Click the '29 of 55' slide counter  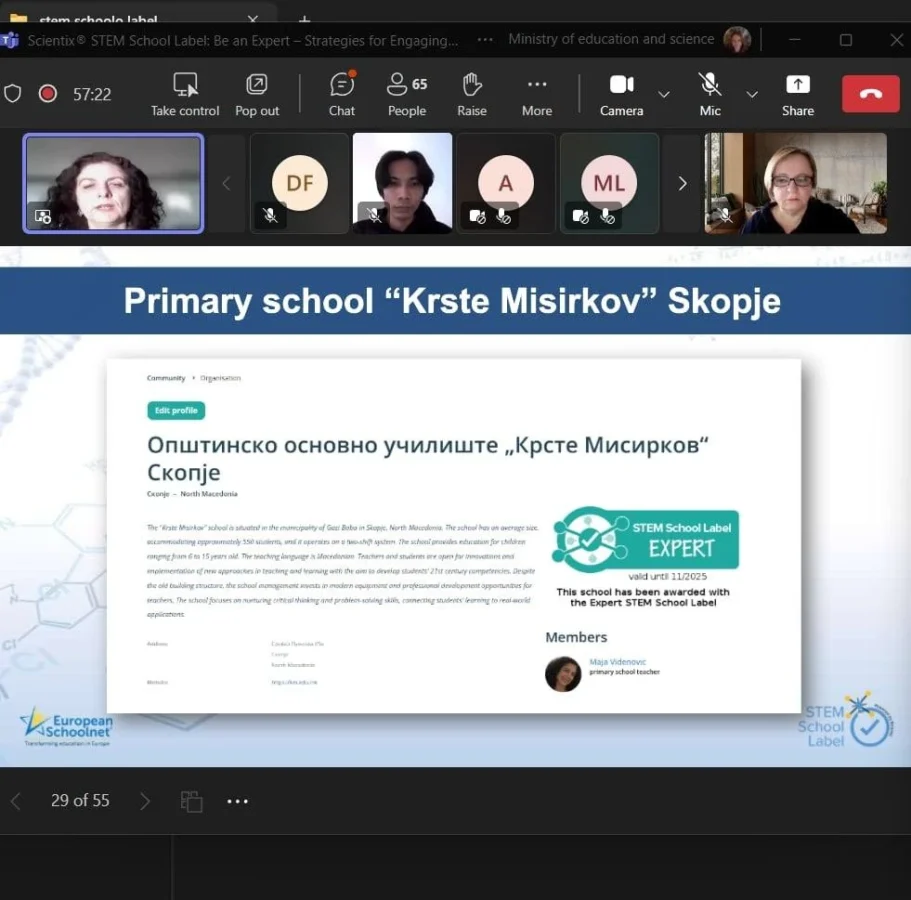(x=80, y=801)
